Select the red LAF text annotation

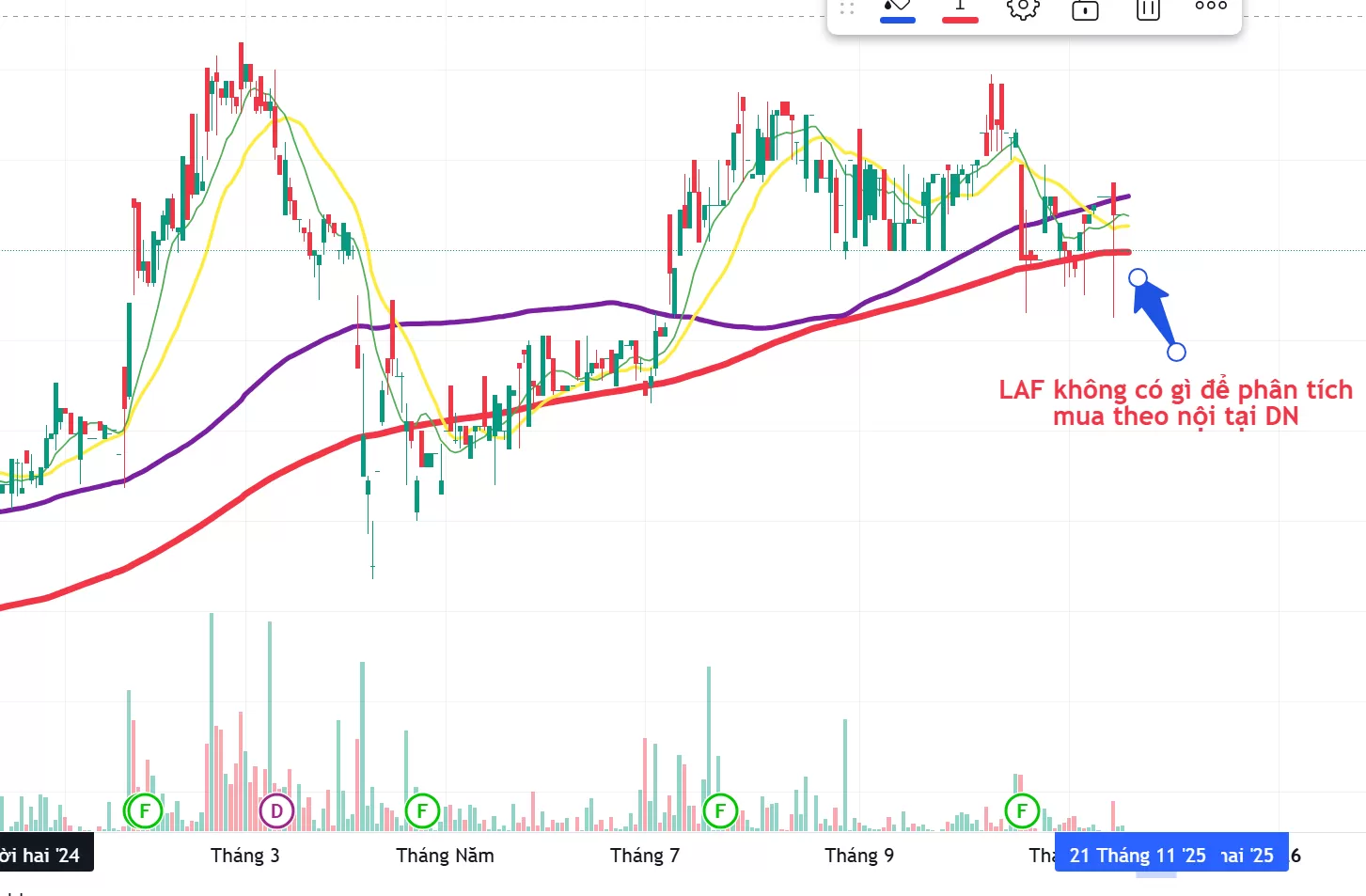(x=1175, y=402)
